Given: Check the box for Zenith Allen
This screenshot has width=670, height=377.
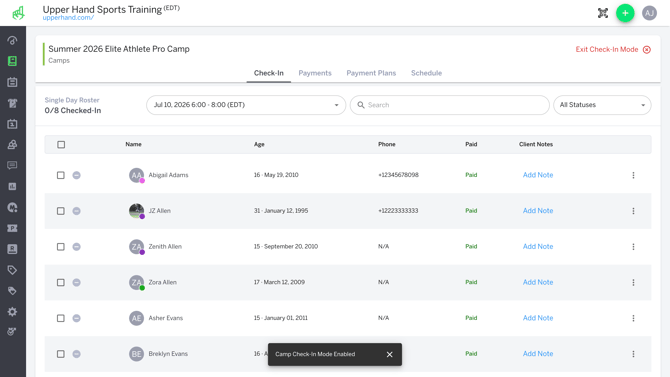Looking at the screenshot, I should (61, 247).
